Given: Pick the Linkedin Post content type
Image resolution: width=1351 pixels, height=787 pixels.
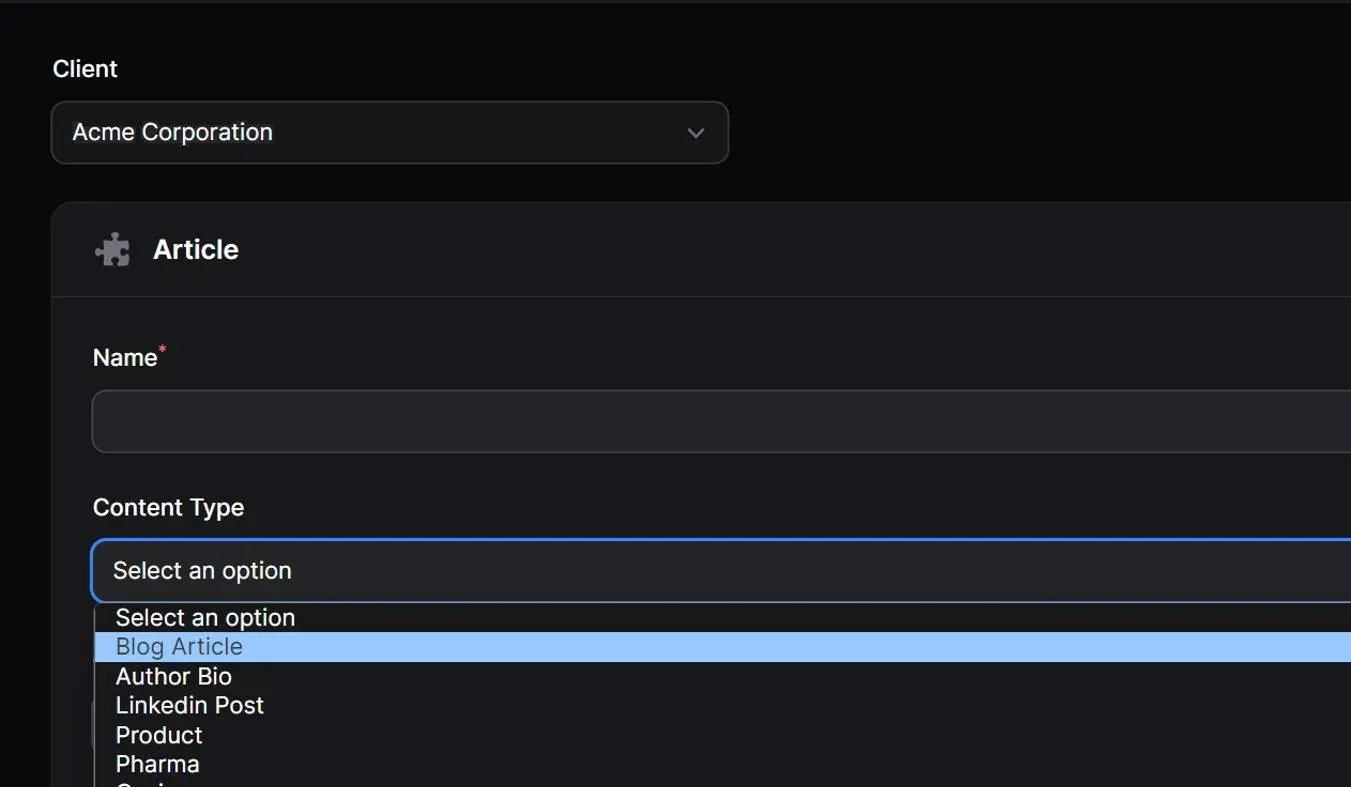Looking at the screenshot, I should [190, 706].
